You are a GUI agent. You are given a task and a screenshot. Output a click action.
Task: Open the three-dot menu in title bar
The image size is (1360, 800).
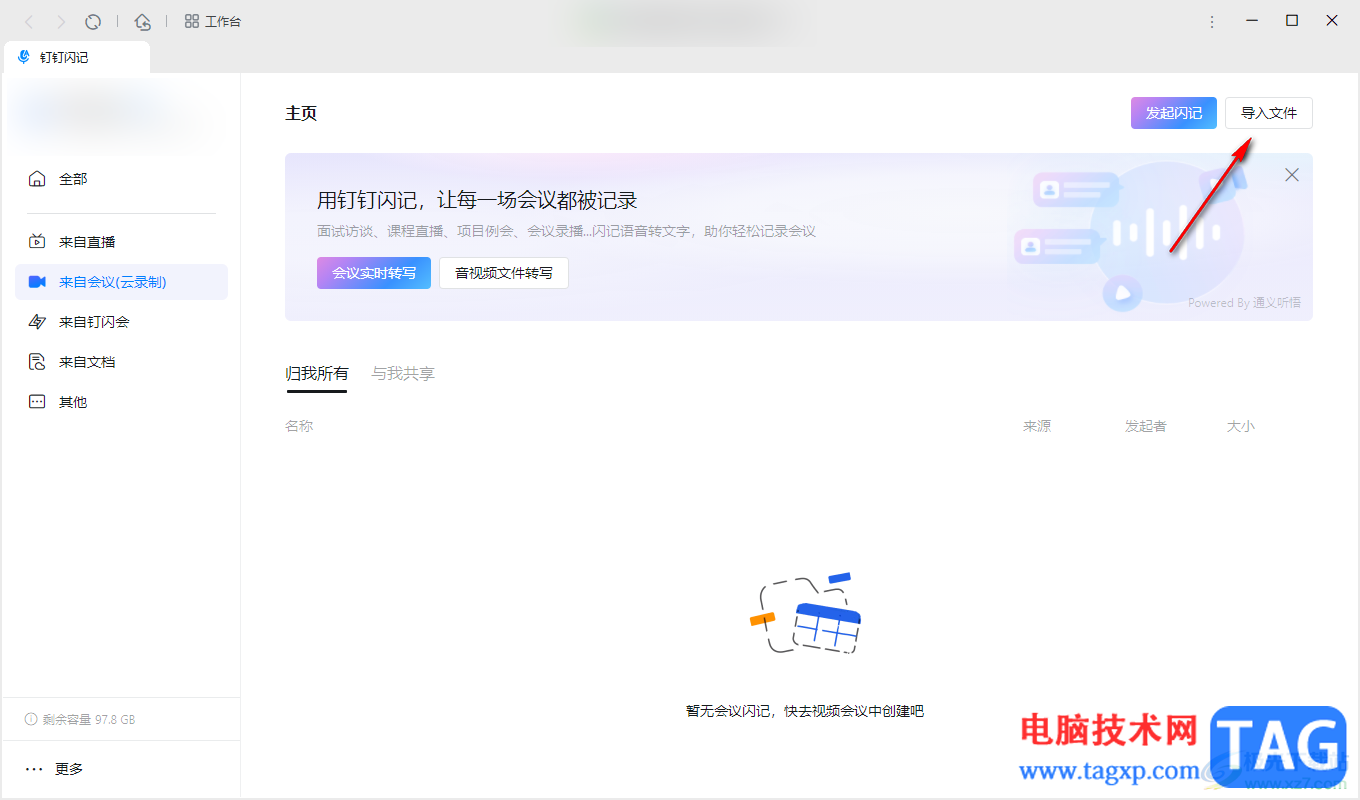coord(1212,21)
